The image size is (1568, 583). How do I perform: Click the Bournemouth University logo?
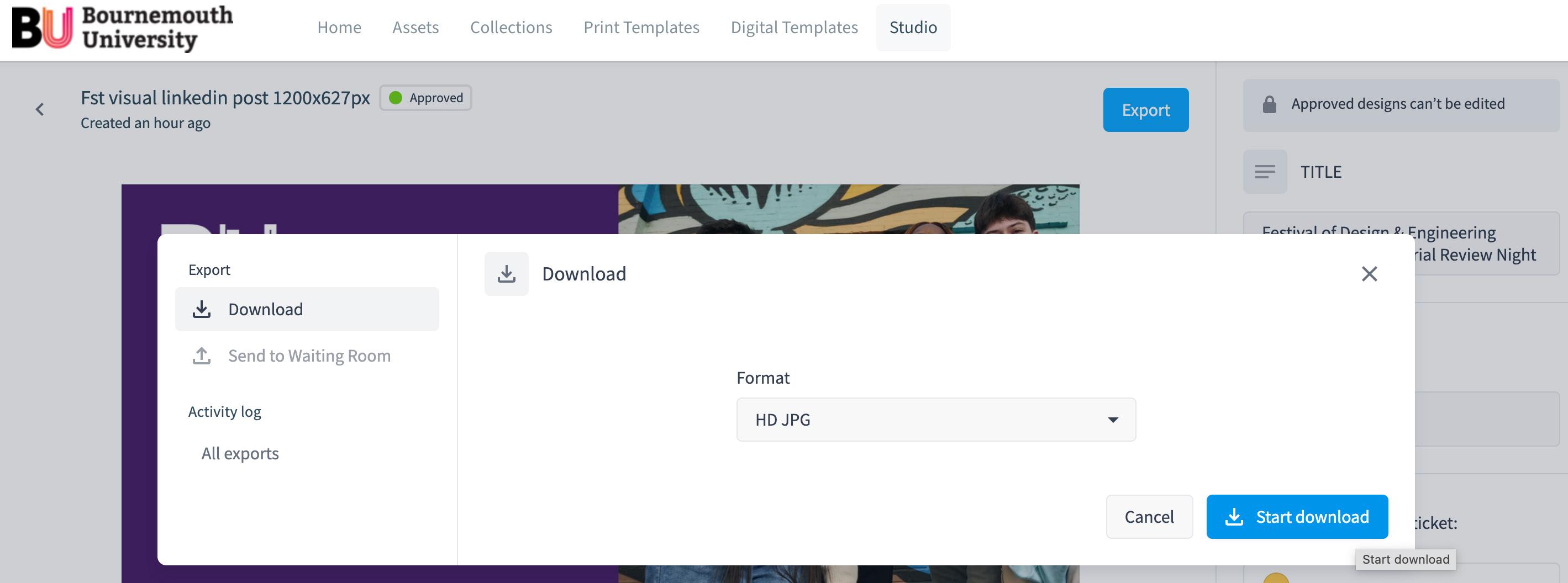[x=122, y=28]
